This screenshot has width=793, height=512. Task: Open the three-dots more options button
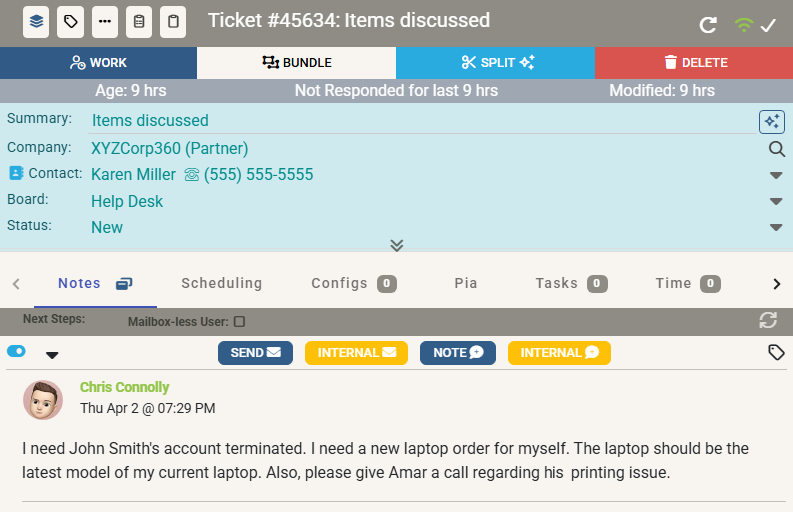pyautogui.click(x=105, y=22)
